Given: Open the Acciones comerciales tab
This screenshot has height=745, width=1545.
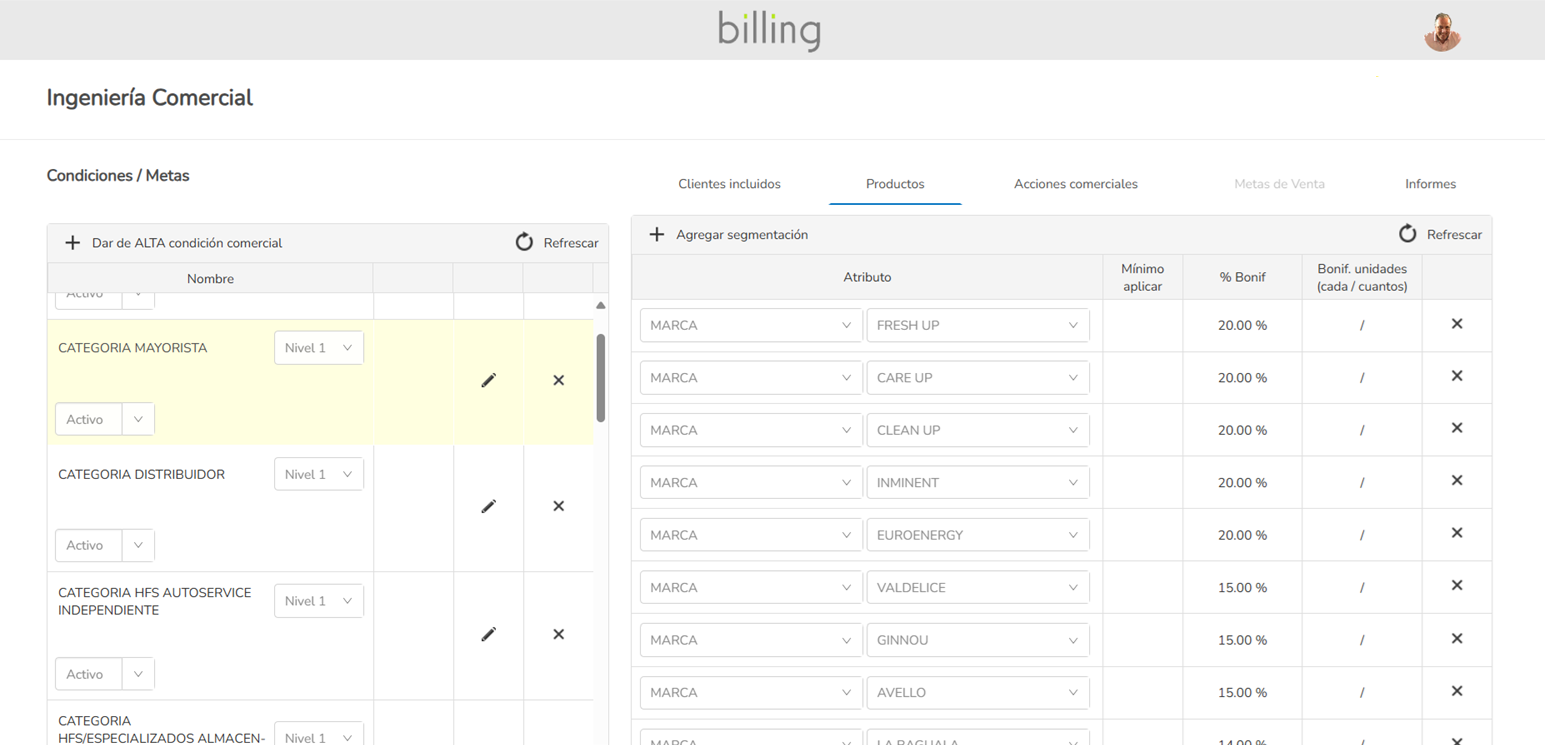Looking at the screenshot, I should pos(1075,184).
